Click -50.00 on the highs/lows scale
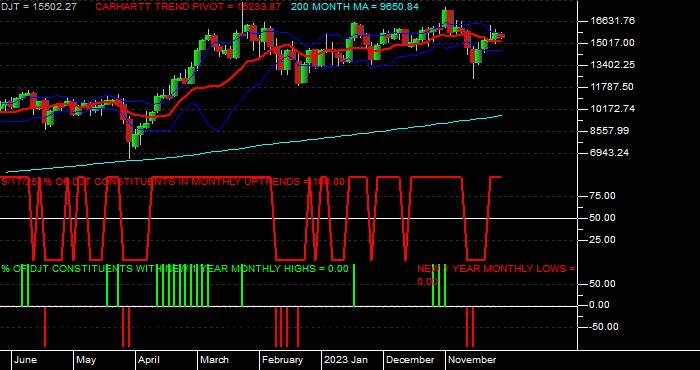The width and height of the screenshot is (700, 370). (604, 327)
